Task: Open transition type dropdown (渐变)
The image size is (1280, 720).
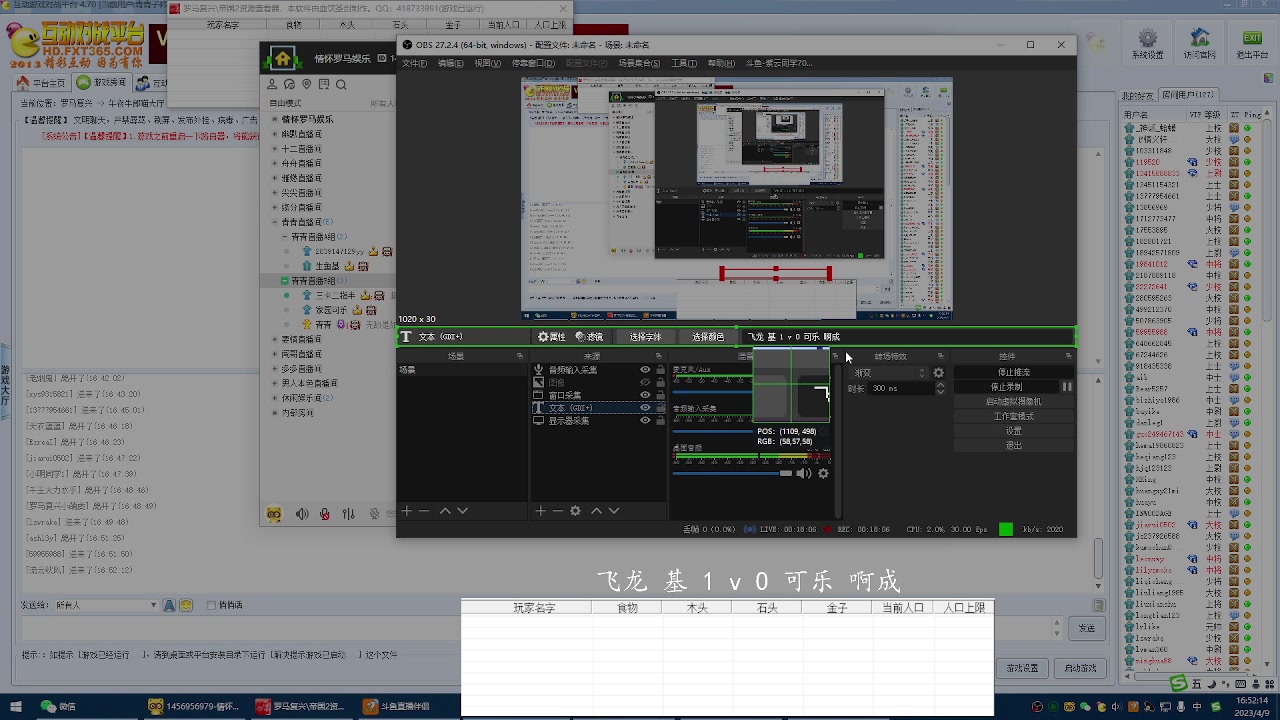Action: 890,373
